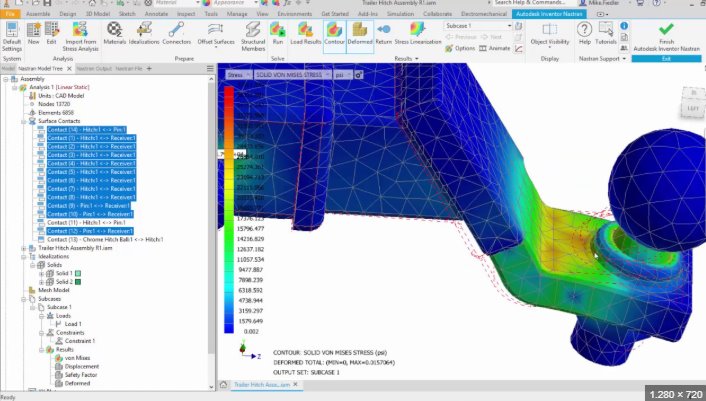The width and height of the screenshot is (706, 401).
Task: Open the Subcase 1 dropdown
Action: coord(478,26)
